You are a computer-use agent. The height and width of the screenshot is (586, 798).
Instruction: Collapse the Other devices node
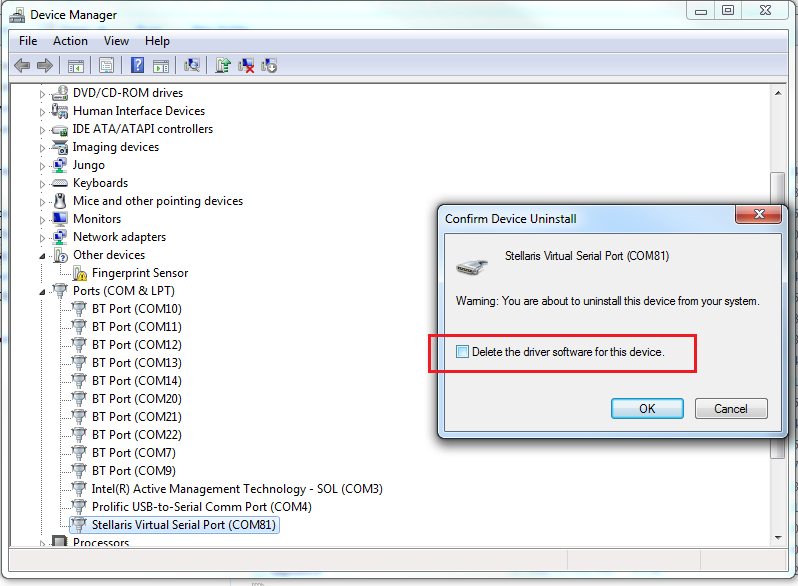coord(42,256)
